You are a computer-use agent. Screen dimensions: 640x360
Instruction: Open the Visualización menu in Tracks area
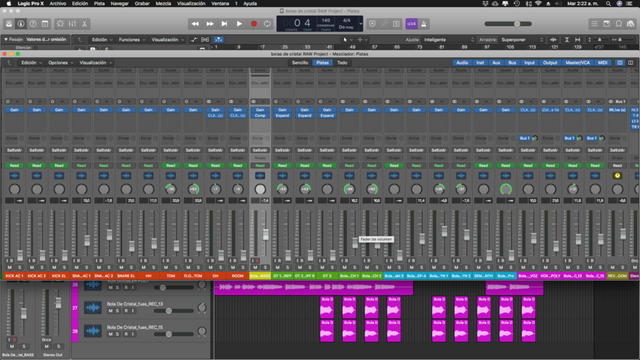tap(167, 40)
